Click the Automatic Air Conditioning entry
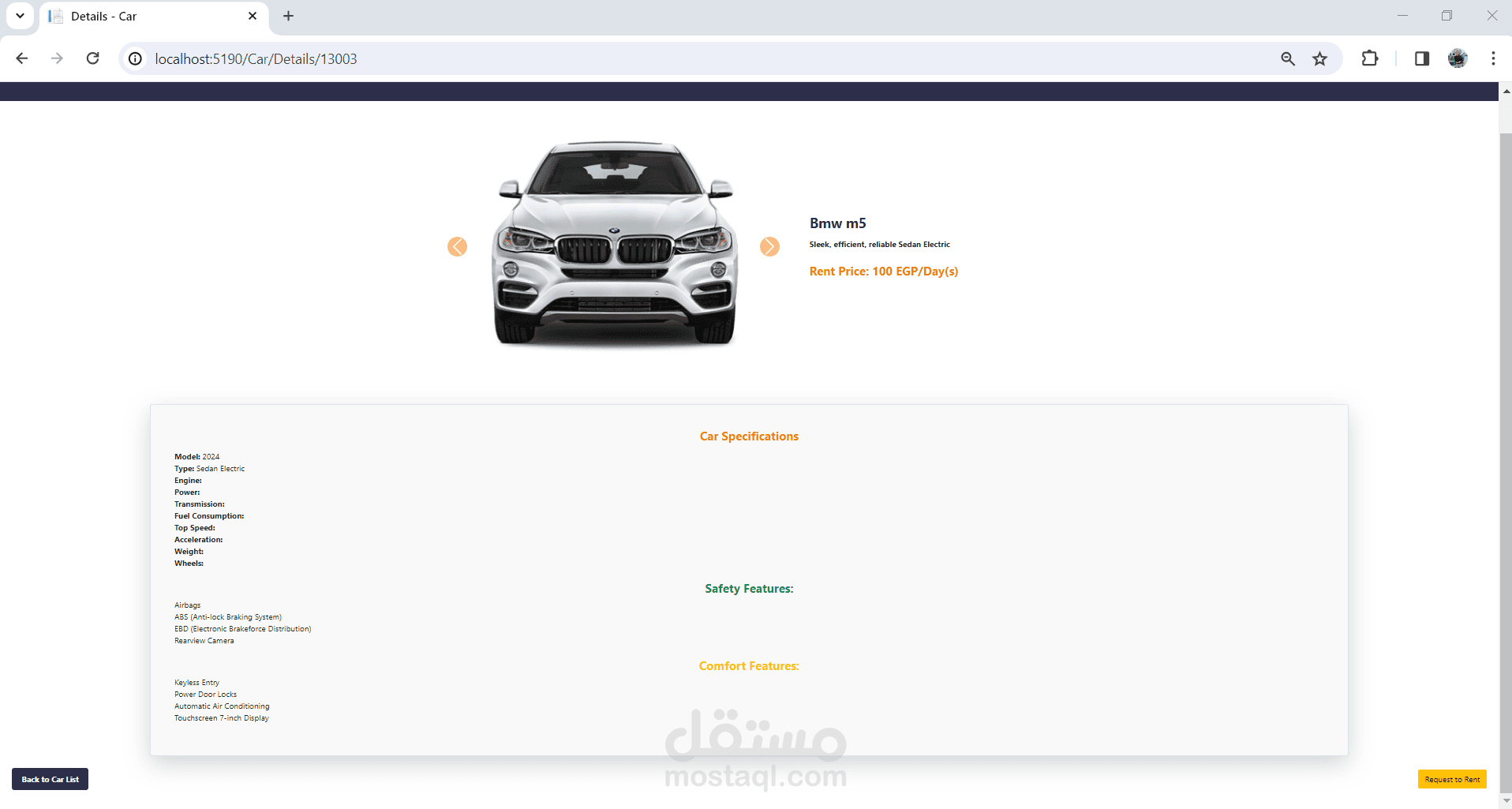This screenshot has height=809, width=1512. [x=222, y=706]
